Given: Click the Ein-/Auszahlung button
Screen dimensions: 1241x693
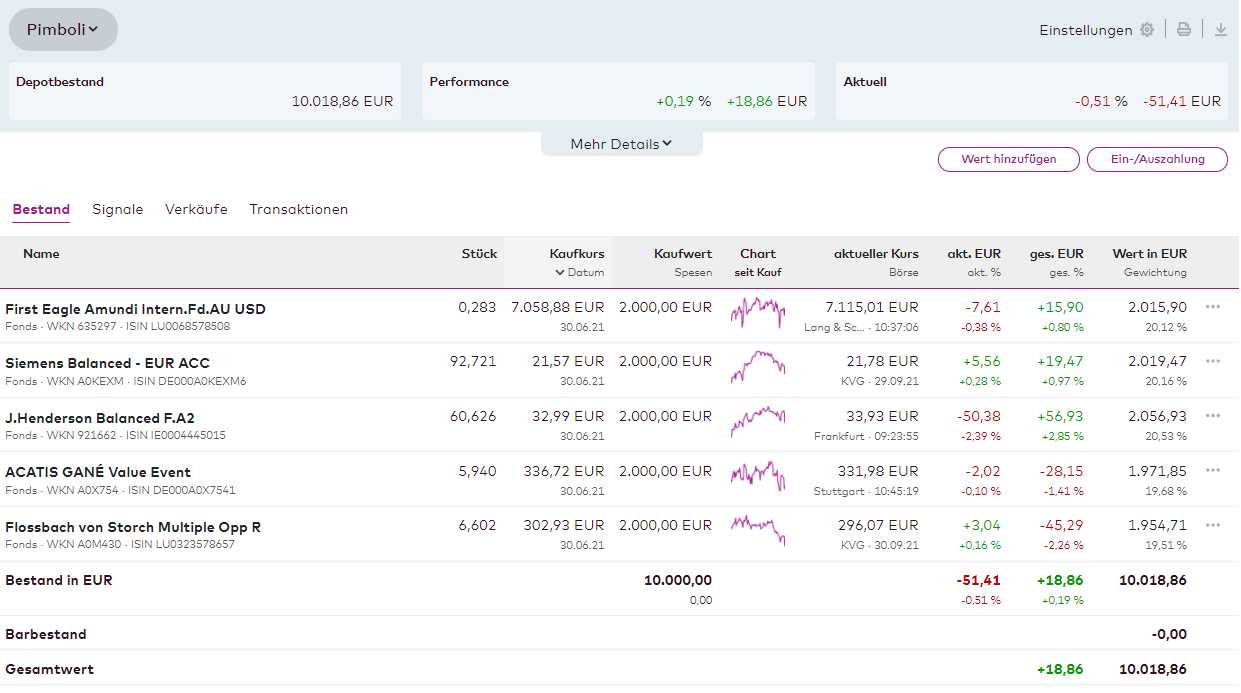Looking at the screenshot, I should point(1157,159).
